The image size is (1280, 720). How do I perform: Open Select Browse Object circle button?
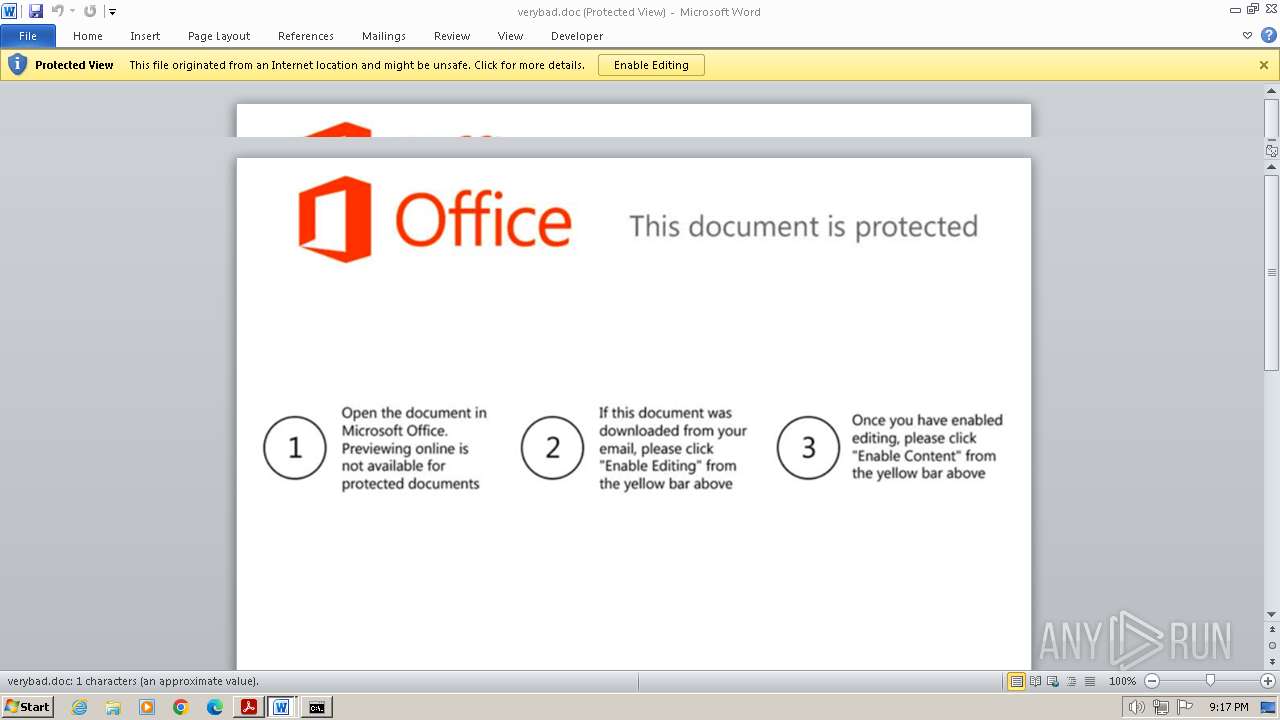(1272, 645)
